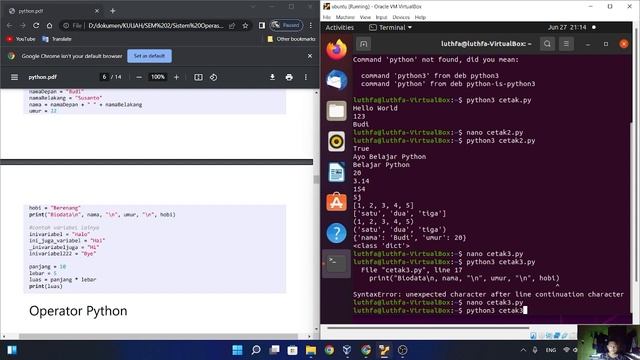Open Ubuntu Activities overview

(x=340, y=27)
